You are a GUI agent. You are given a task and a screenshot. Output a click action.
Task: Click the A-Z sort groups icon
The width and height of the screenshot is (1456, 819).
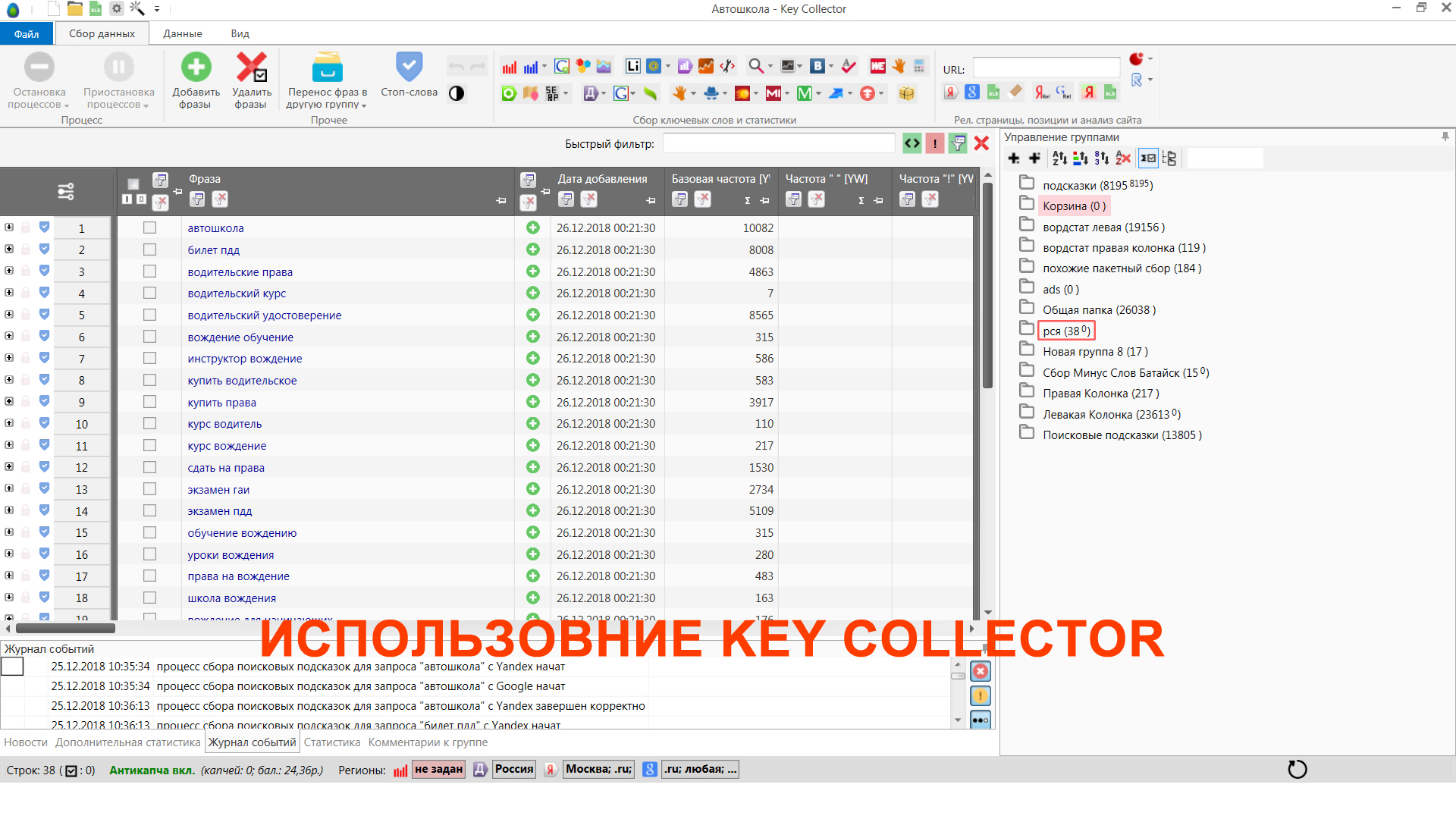pyautogui.click(x=1059, y=158)
